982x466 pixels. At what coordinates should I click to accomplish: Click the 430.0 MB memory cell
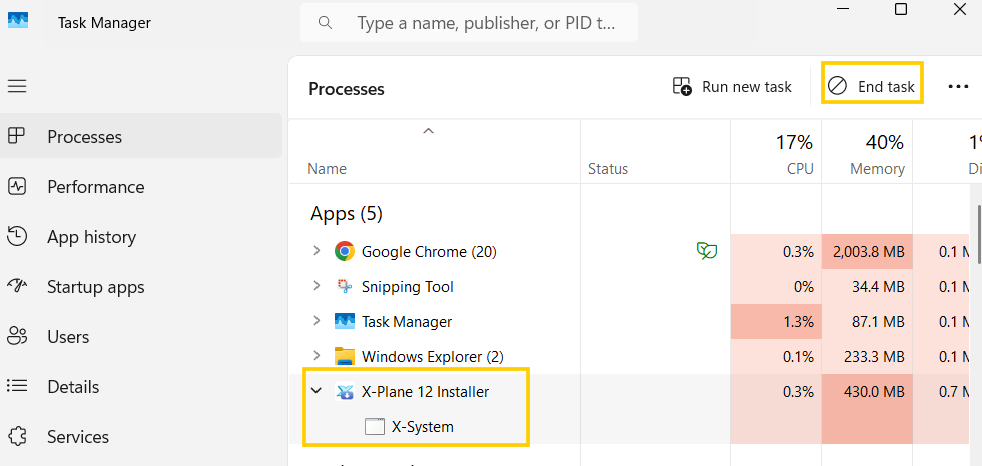(868, 392)
